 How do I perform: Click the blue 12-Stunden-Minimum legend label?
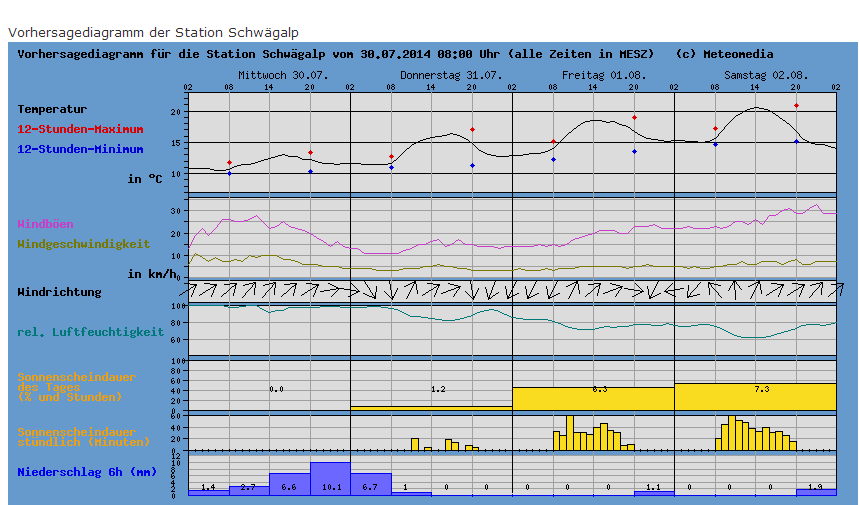[80, 149]
